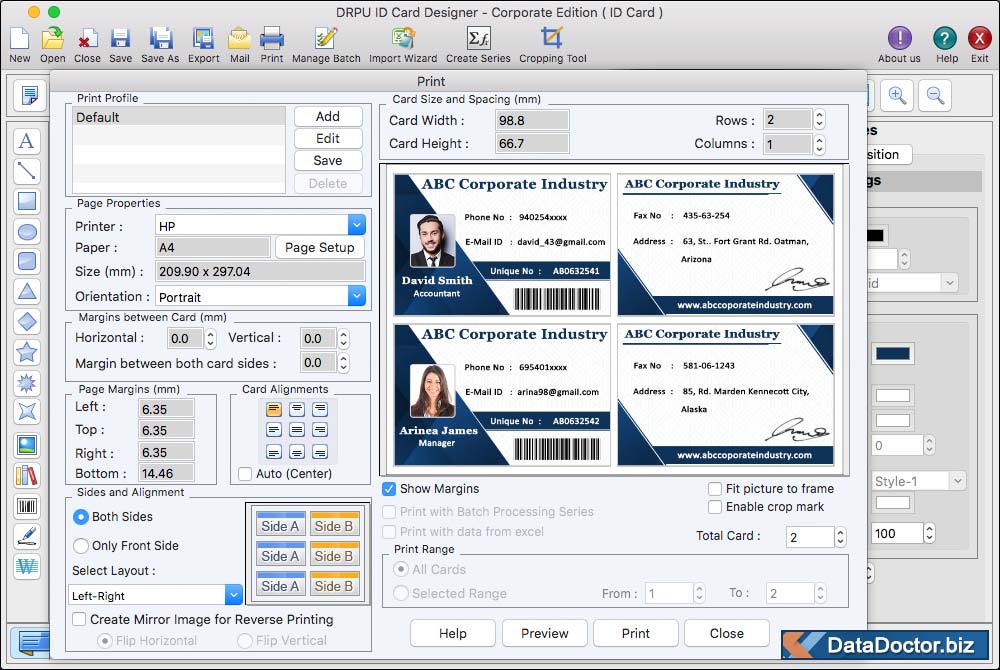Click the Preview button

click(544, 633)
